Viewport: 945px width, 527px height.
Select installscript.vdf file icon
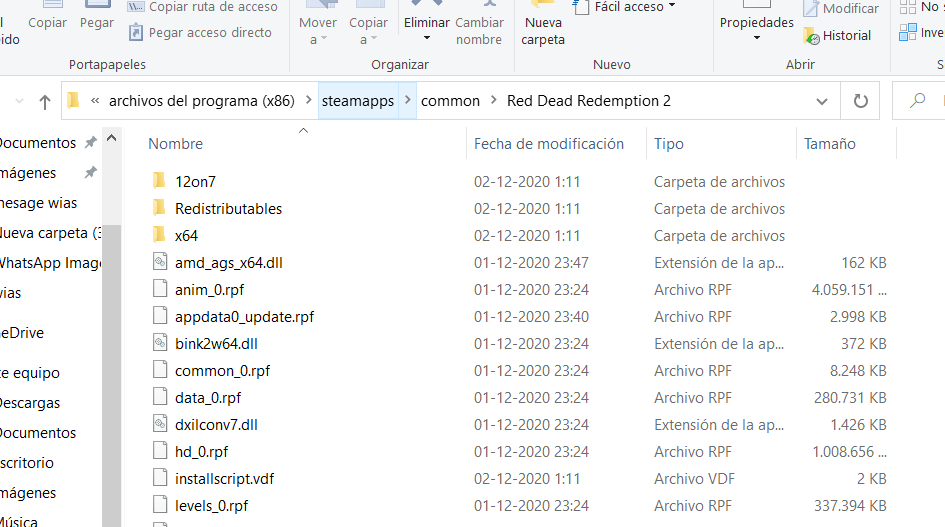[160, 478]
